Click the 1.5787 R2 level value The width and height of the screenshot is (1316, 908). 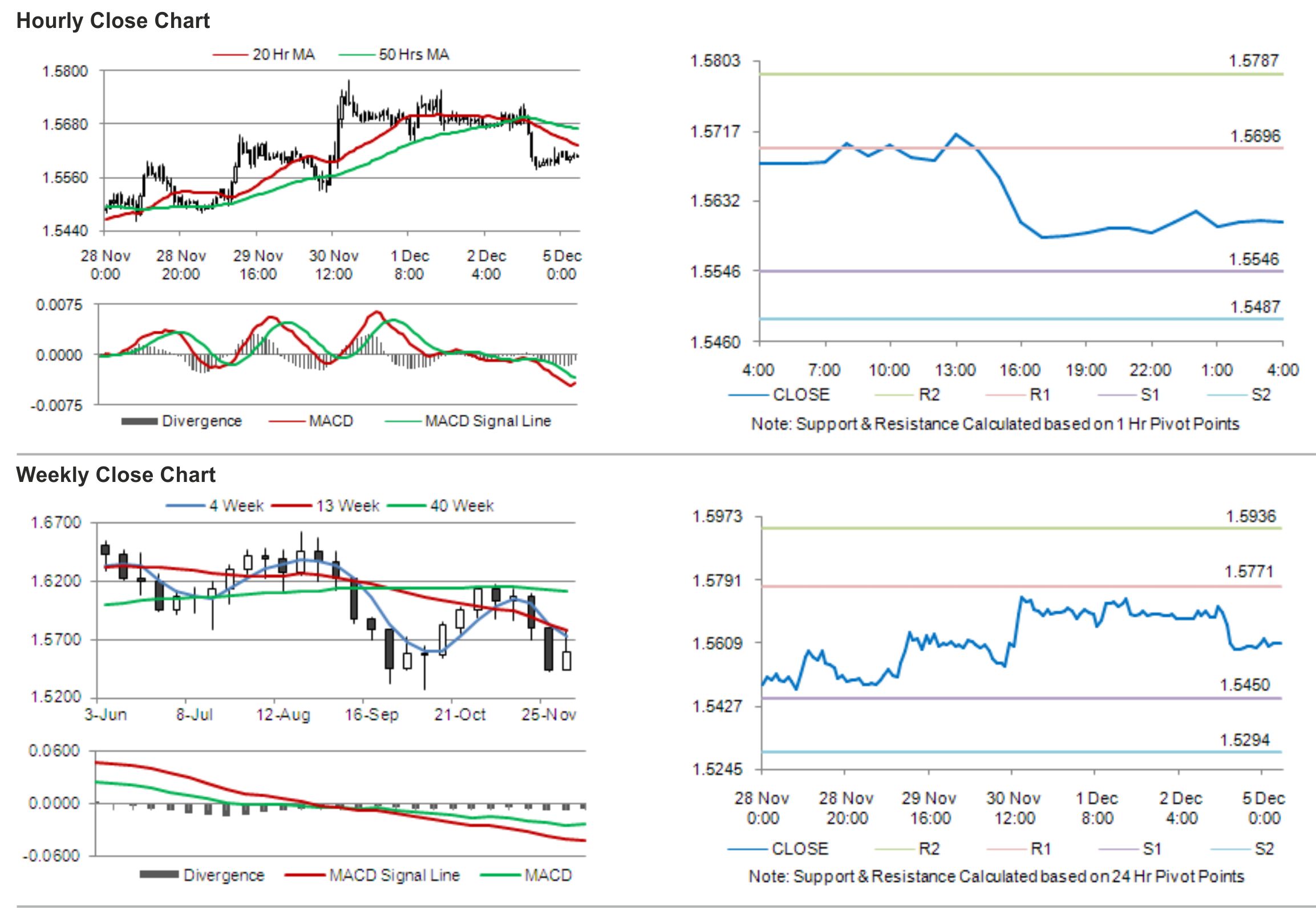tap(1254, 60)
